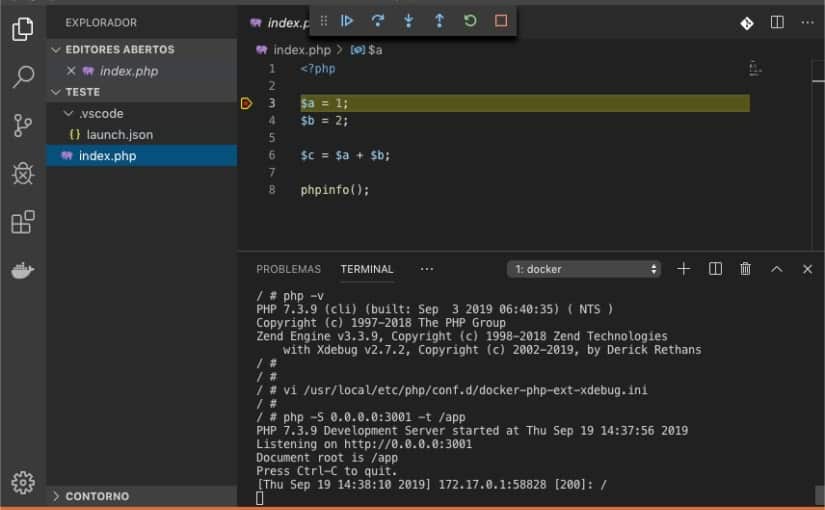Step into the current statement
The height and width of the screenshot is (510, 825).
(408, 21)
